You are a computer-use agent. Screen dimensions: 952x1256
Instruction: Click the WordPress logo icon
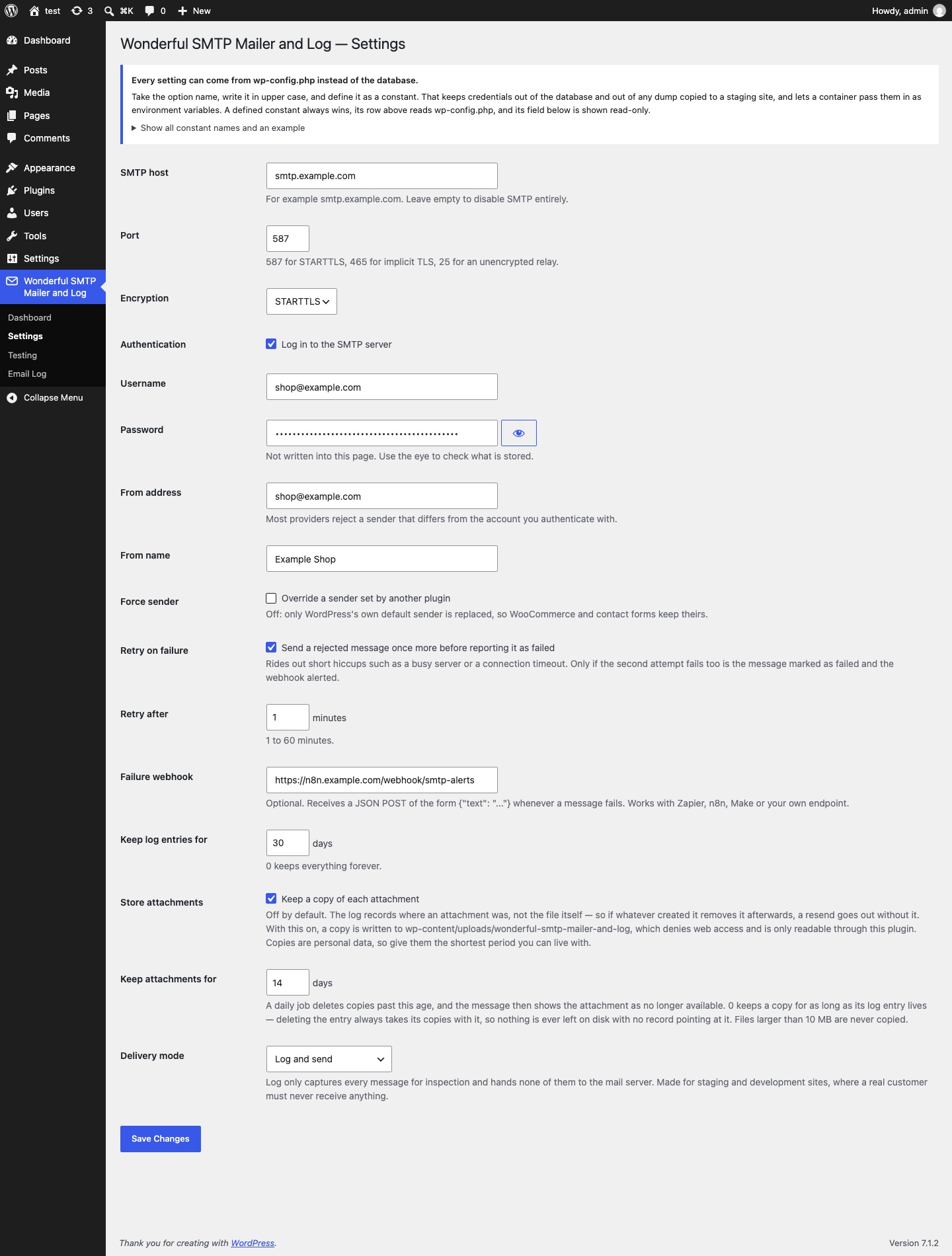point(11,11)
